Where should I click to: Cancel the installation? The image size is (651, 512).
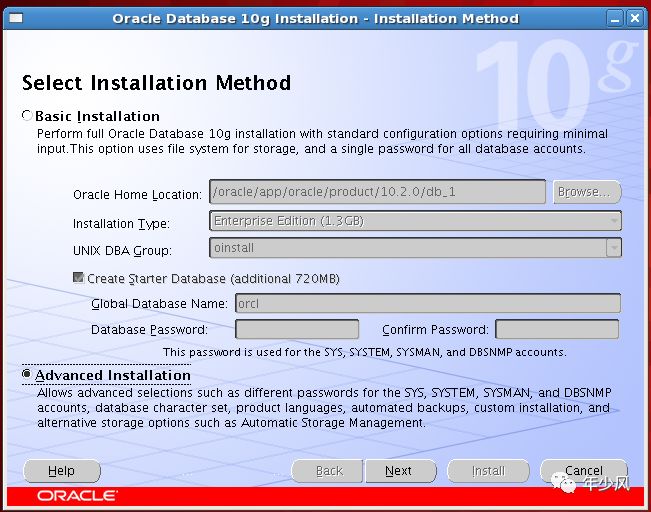pyautogui.click(x=584, y=471)
